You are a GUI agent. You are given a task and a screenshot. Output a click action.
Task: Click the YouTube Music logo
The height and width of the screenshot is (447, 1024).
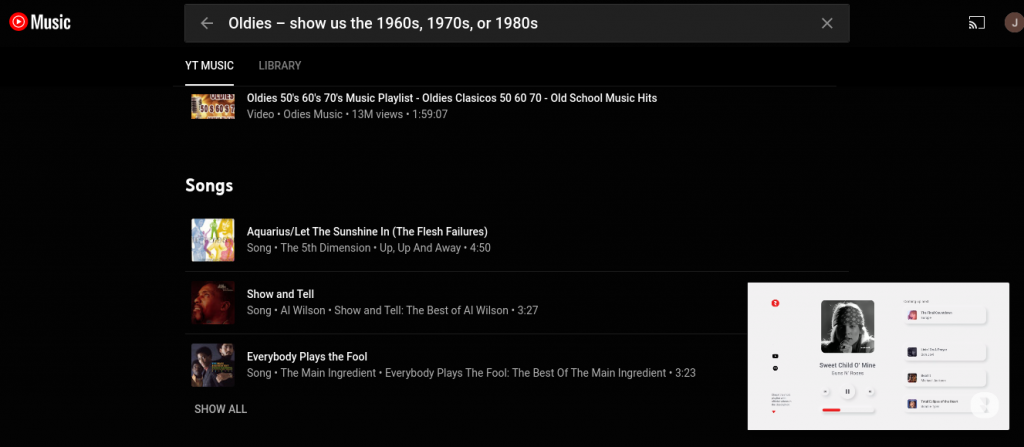click(x=40, y=22)
